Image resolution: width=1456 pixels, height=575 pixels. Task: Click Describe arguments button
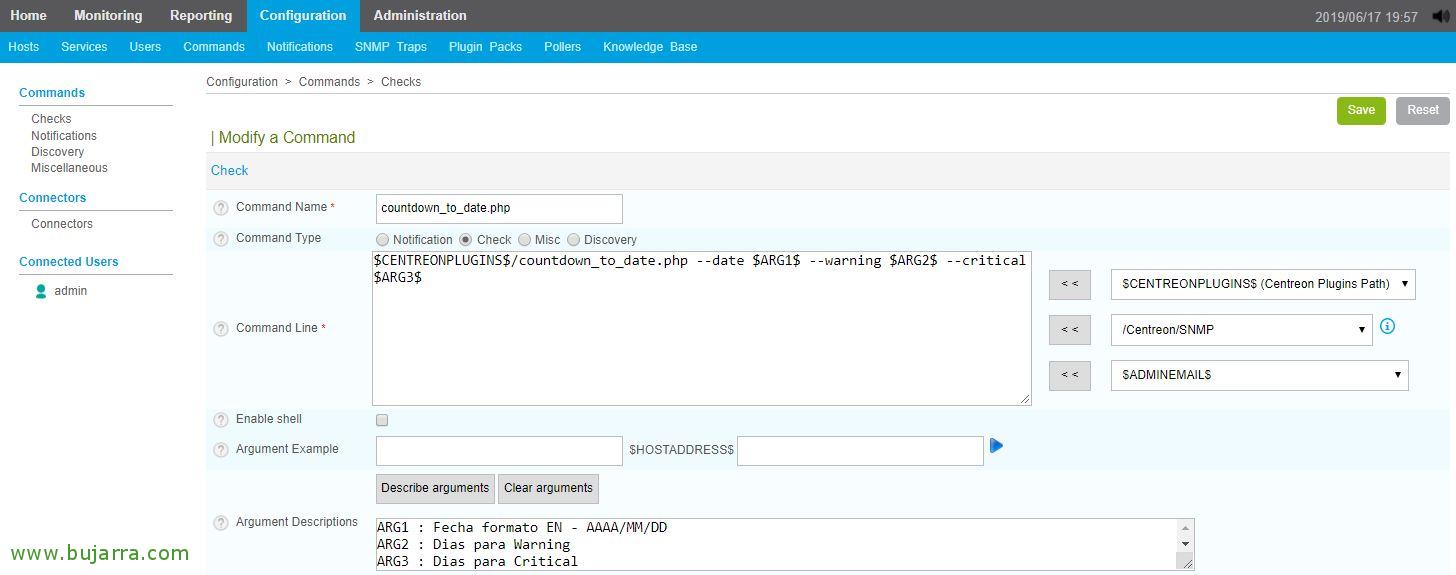click(x=435, y=488)
